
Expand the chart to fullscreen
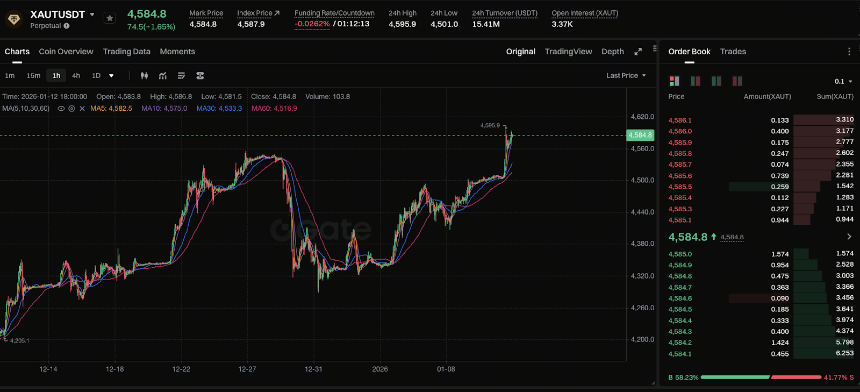638,52
